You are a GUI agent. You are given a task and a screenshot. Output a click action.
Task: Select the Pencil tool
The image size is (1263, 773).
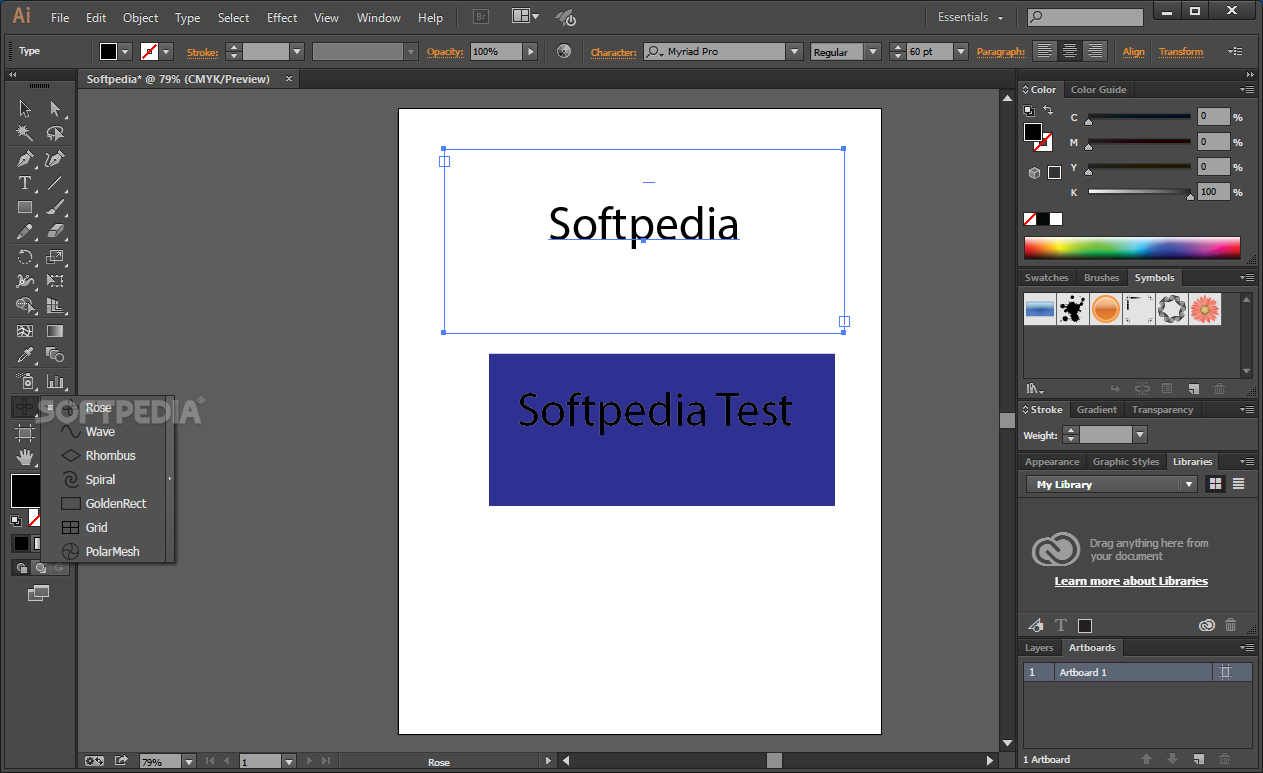coord(25,232)
